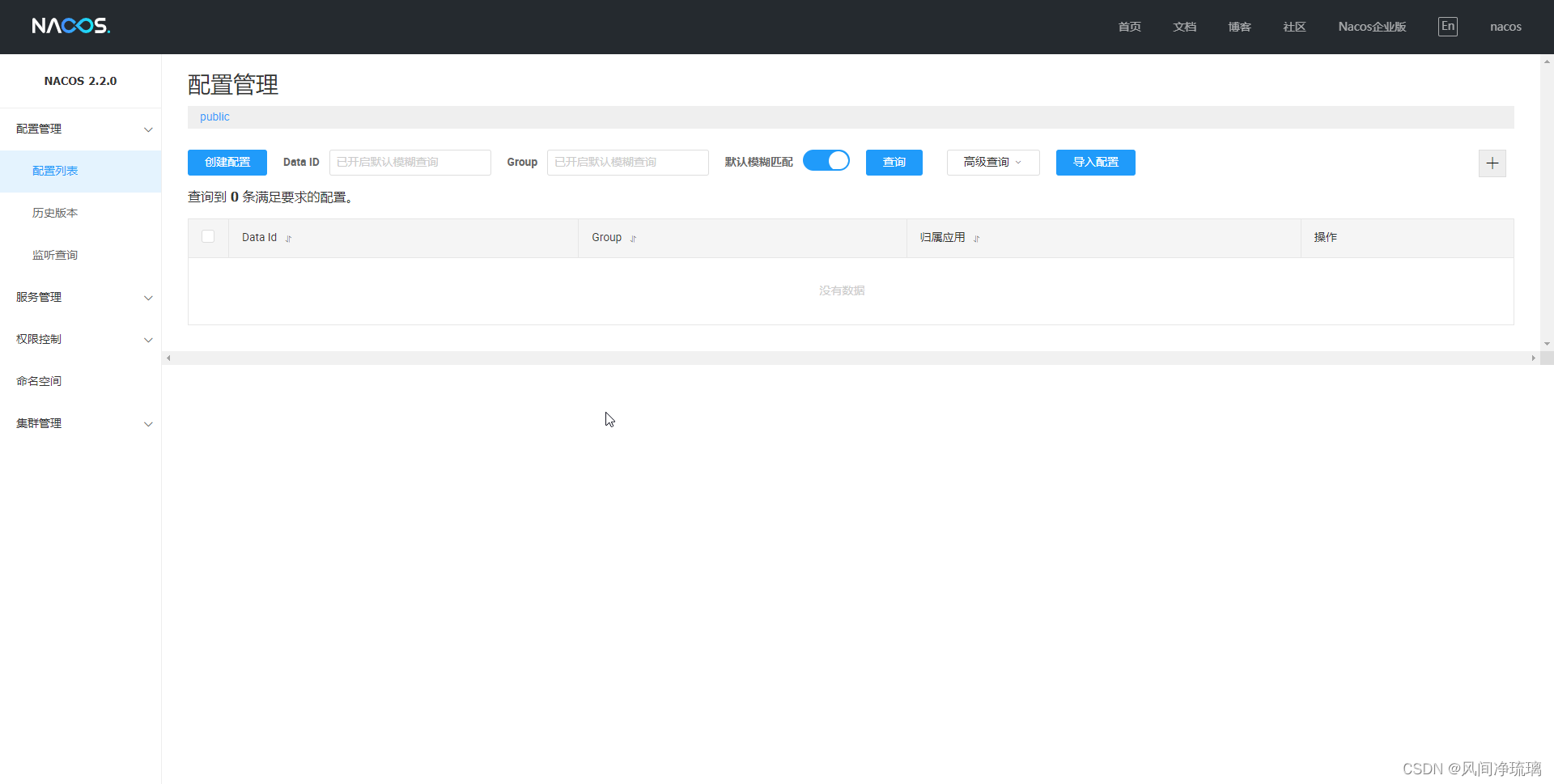Switch language with the En icon
This screenshot has width=1554, height=784.
[1448, 27]
